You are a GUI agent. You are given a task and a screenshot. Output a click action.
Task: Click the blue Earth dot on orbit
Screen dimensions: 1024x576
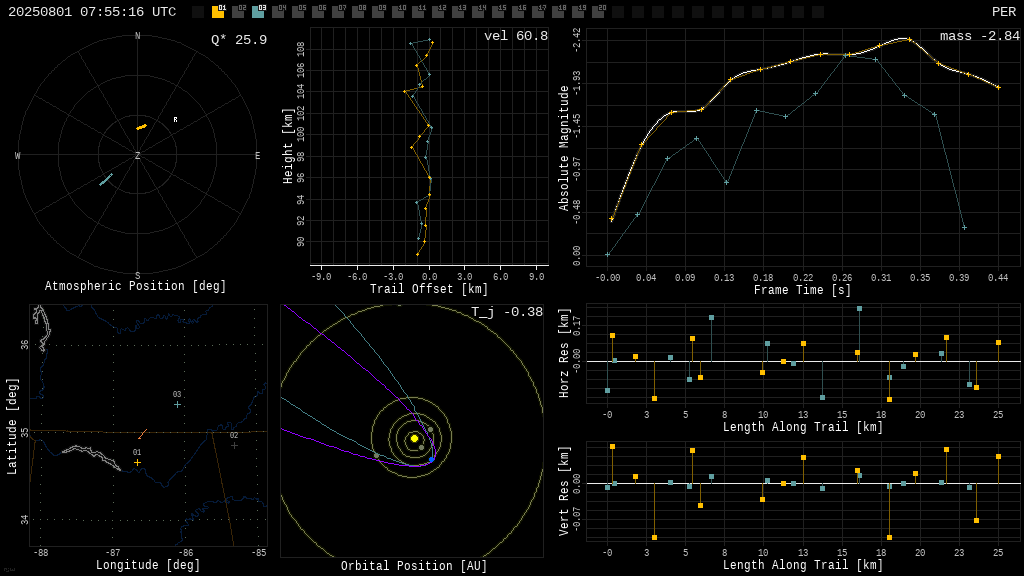(x=432, y=460)
